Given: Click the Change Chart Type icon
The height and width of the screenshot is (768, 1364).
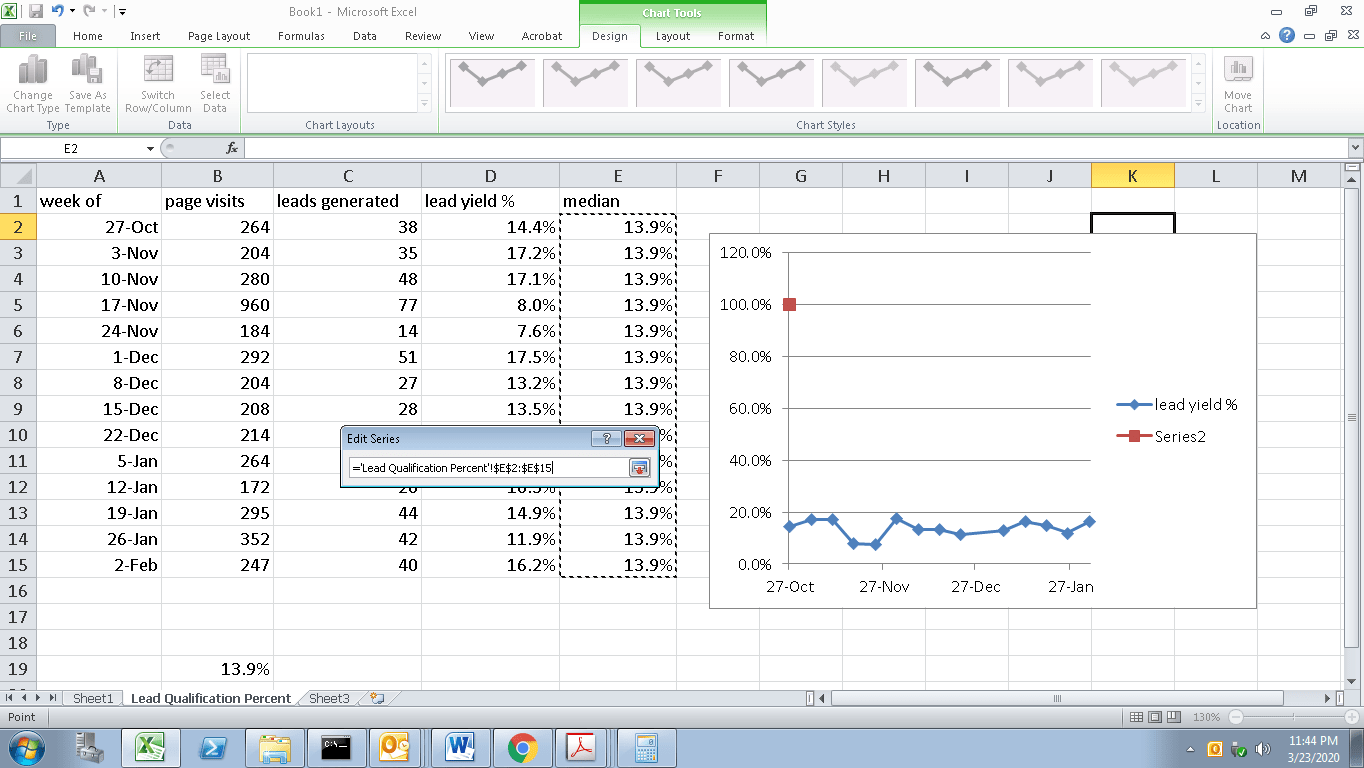Looking at the screenshot, I should 33,84.
